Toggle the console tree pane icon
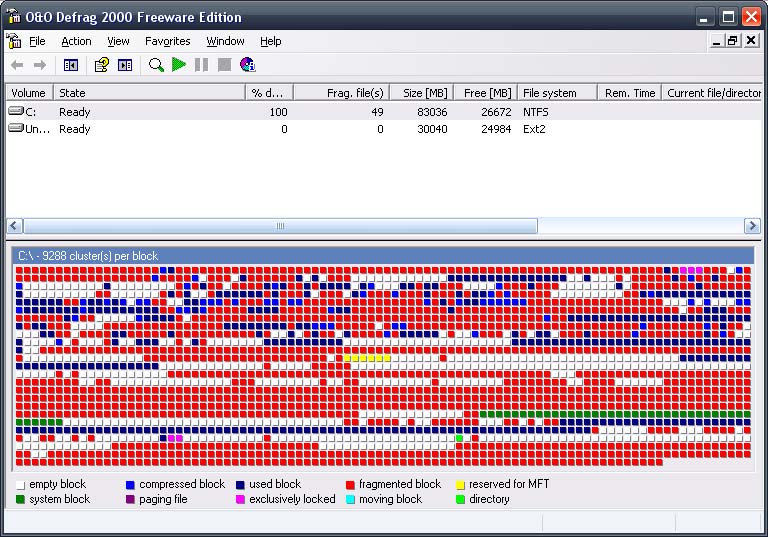This screenshot has width=768, height=537. [71, 65]
